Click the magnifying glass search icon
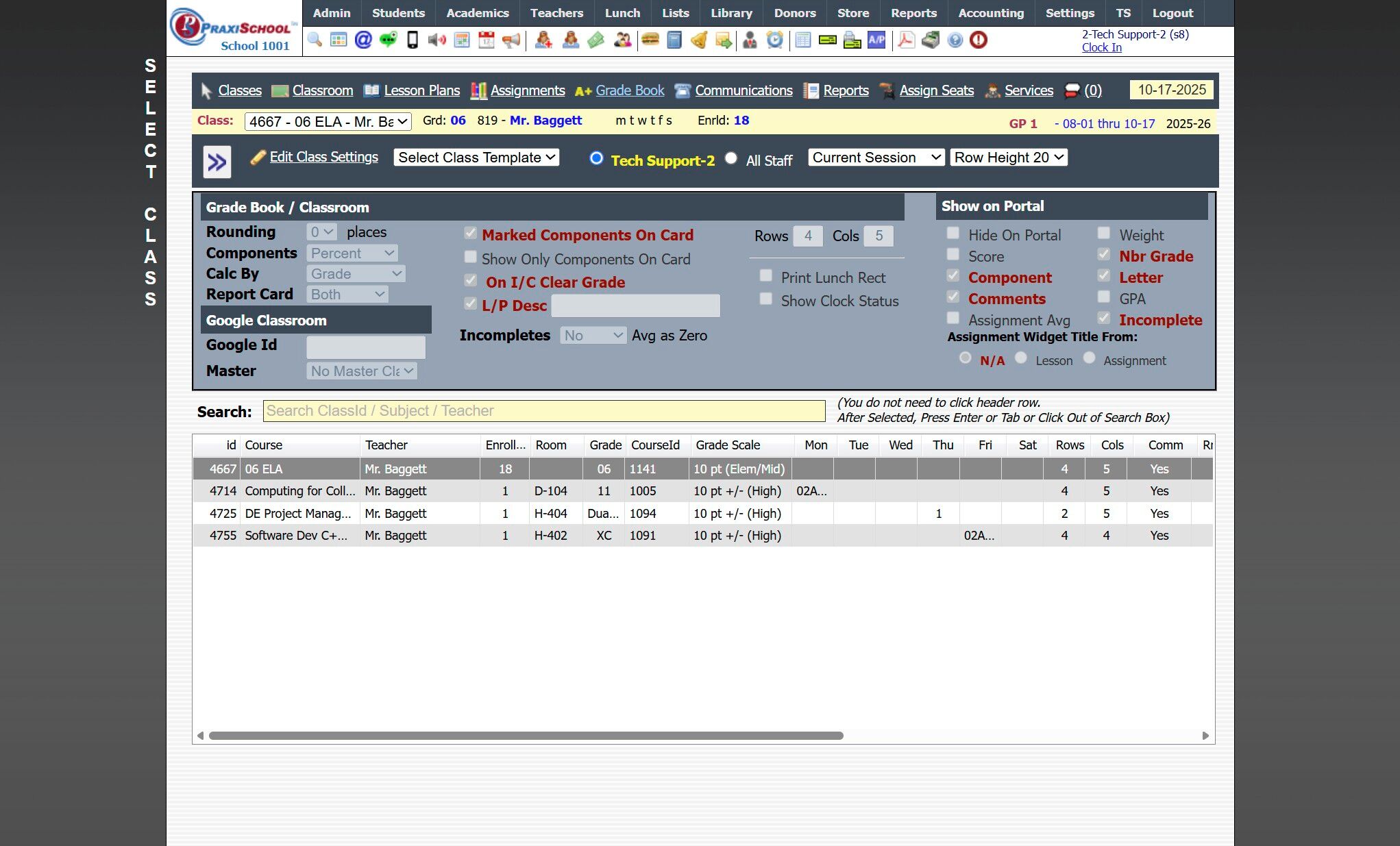This screenshot has width=1400, height=846. (x=315, y=40)
